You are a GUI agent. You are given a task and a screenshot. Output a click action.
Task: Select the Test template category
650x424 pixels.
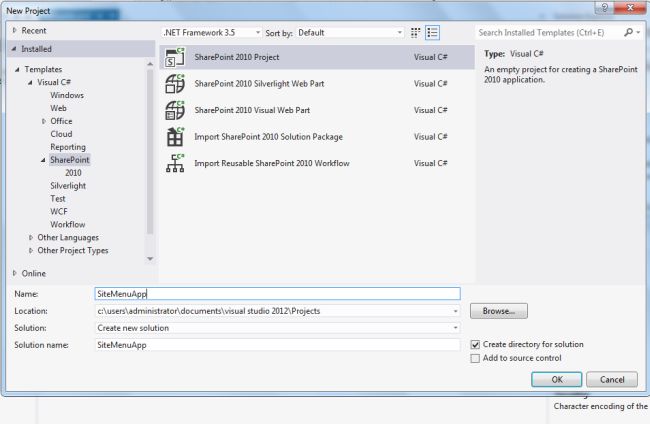click(x=58, y=199)
